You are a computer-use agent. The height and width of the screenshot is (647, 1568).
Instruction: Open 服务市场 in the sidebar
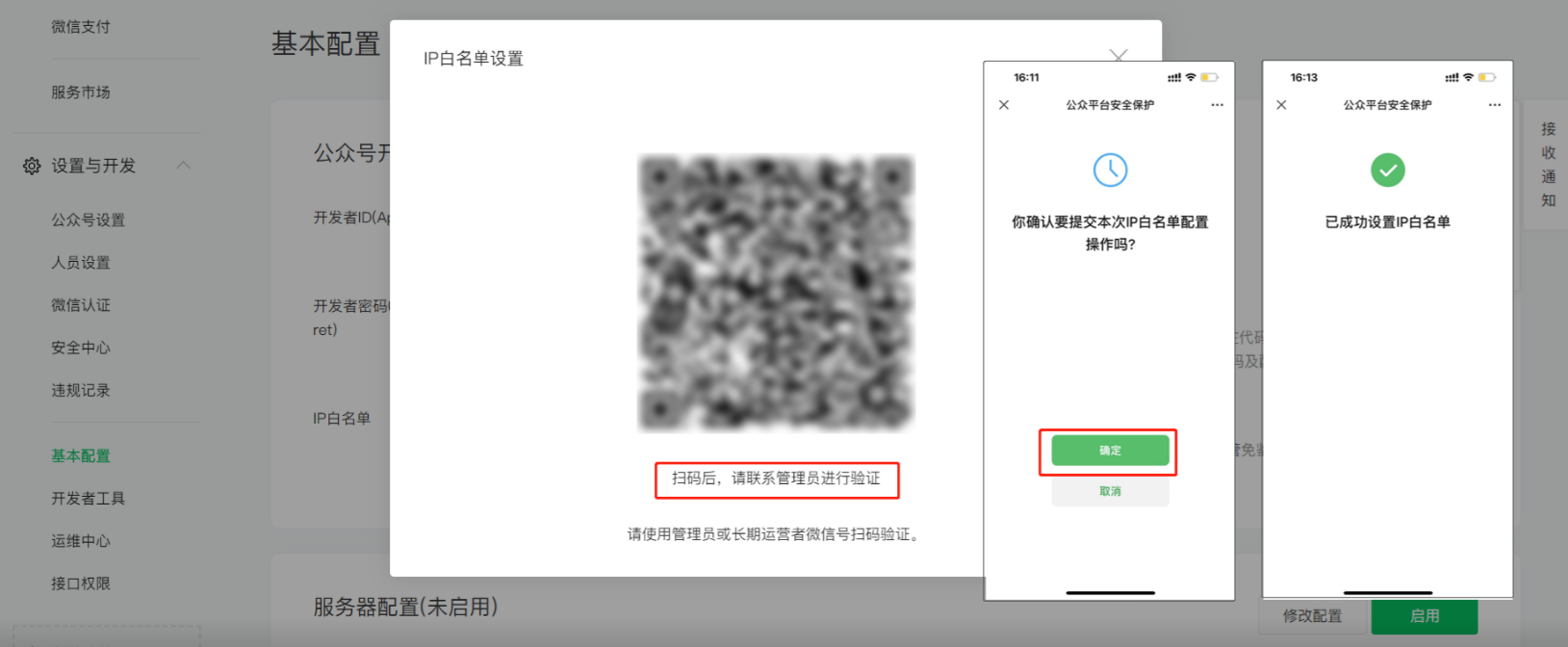pos(81,92)
